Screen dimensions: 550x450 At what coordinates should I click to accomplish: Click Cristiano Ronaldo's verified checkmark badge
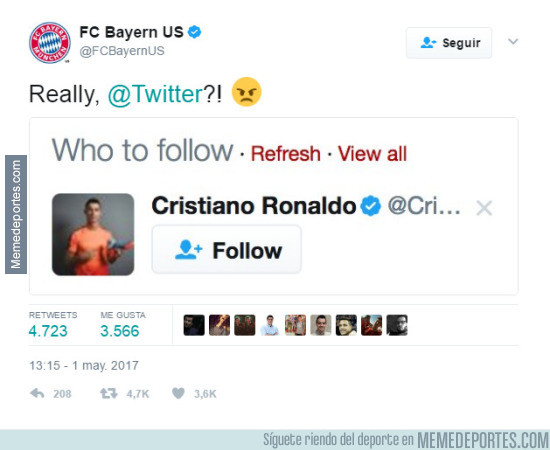[371, 206]
